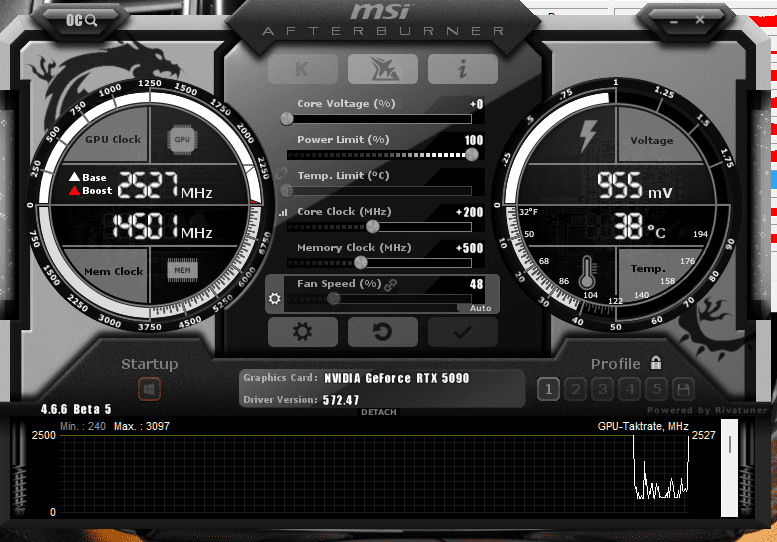Open voltage/frequency curve editor bars icon
This screenshot has width=777, height=542.
click(283, 213)
